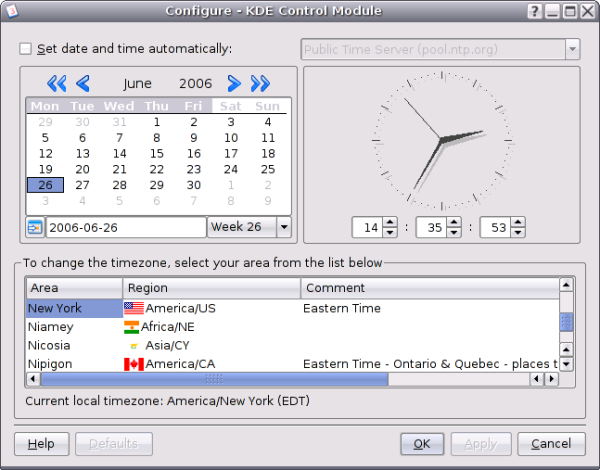This screenshot has width=600, height=470.
Task: Select June 15 in the calendar
Action: click(156, 153)
